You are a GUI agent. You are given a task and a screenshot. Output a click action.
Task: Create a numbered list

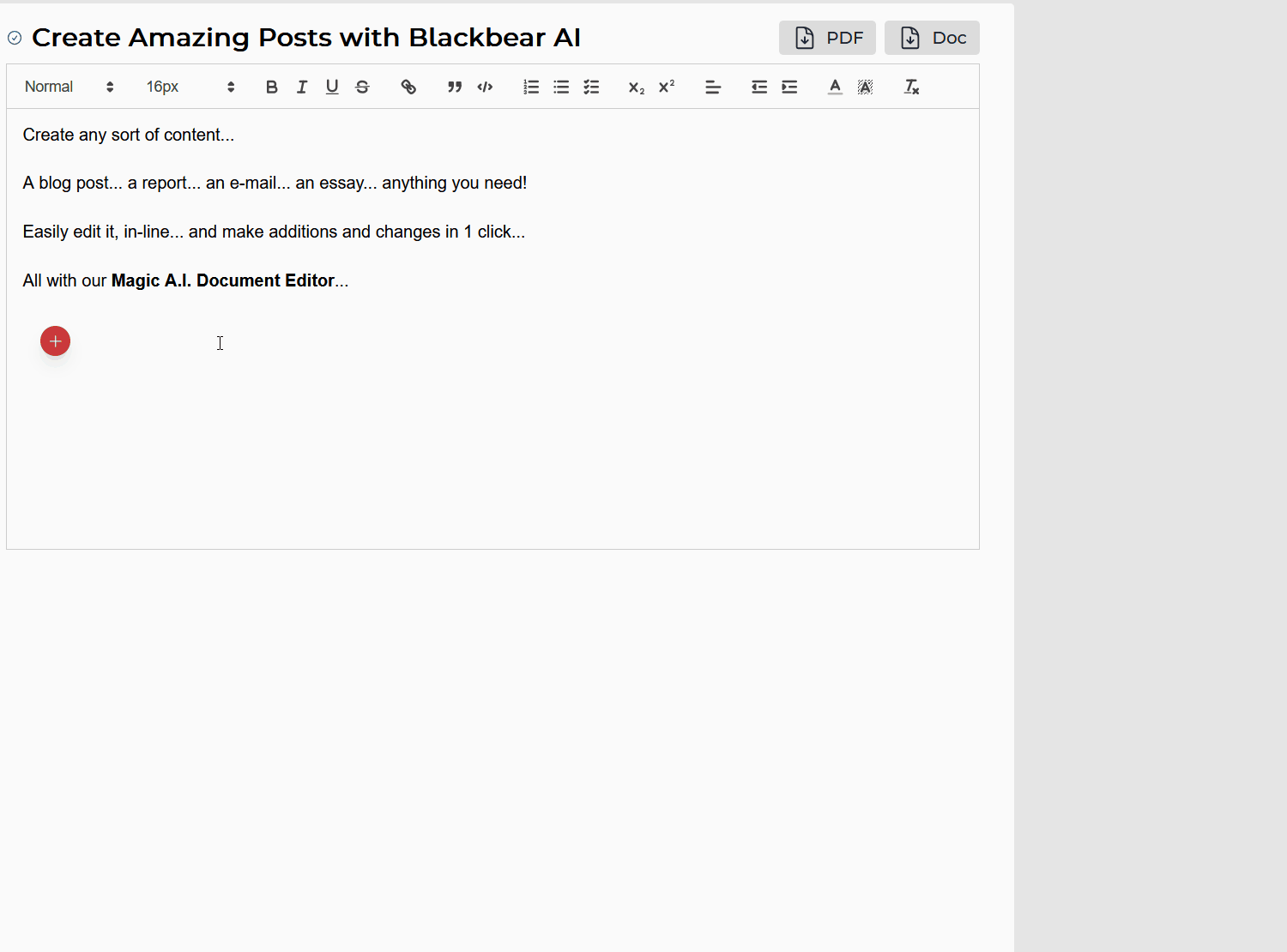(x=531, y=87)
